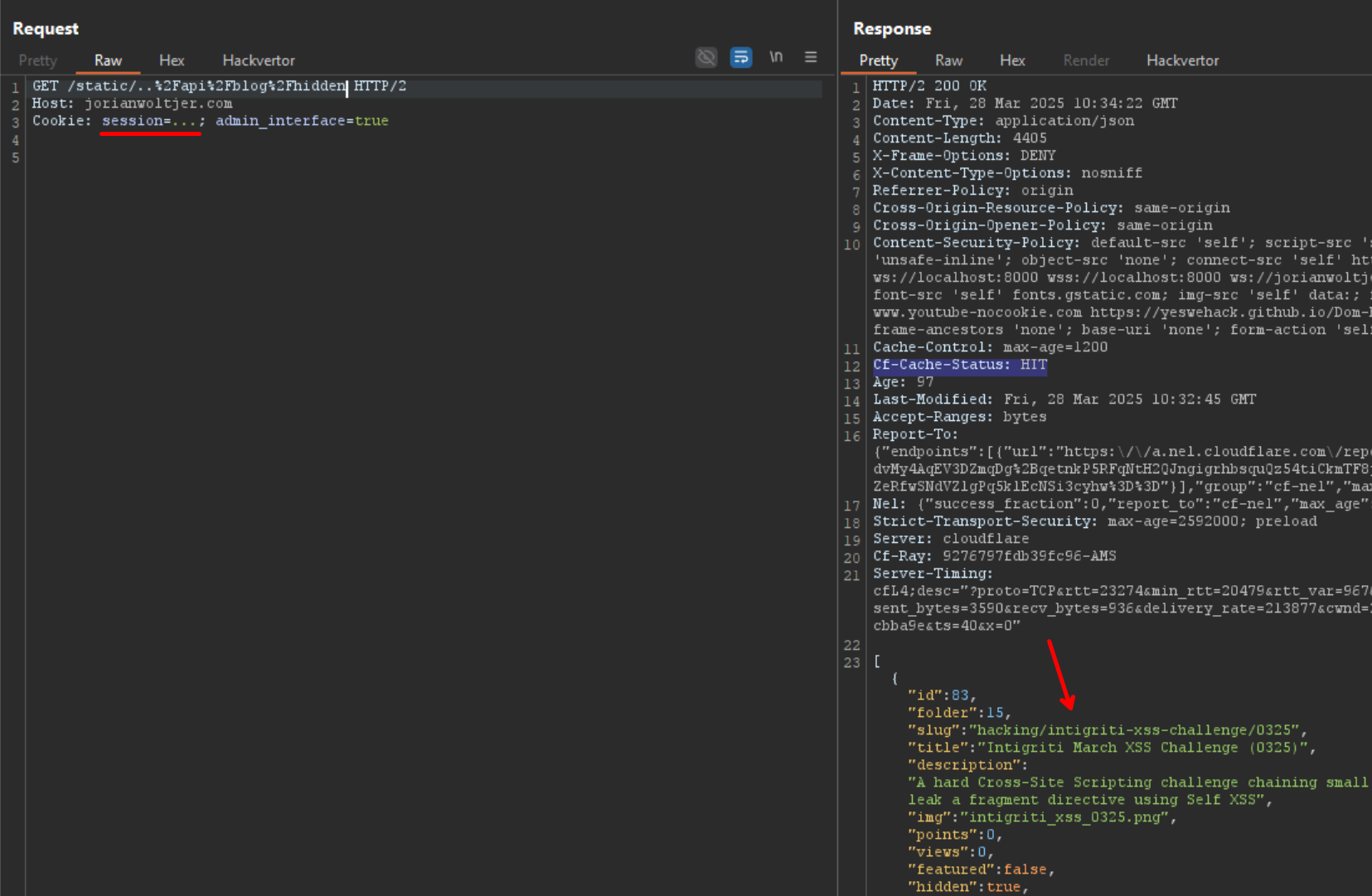Open the Request Hex tab
Screen dimensions: 1372x896
coord(172,61)
